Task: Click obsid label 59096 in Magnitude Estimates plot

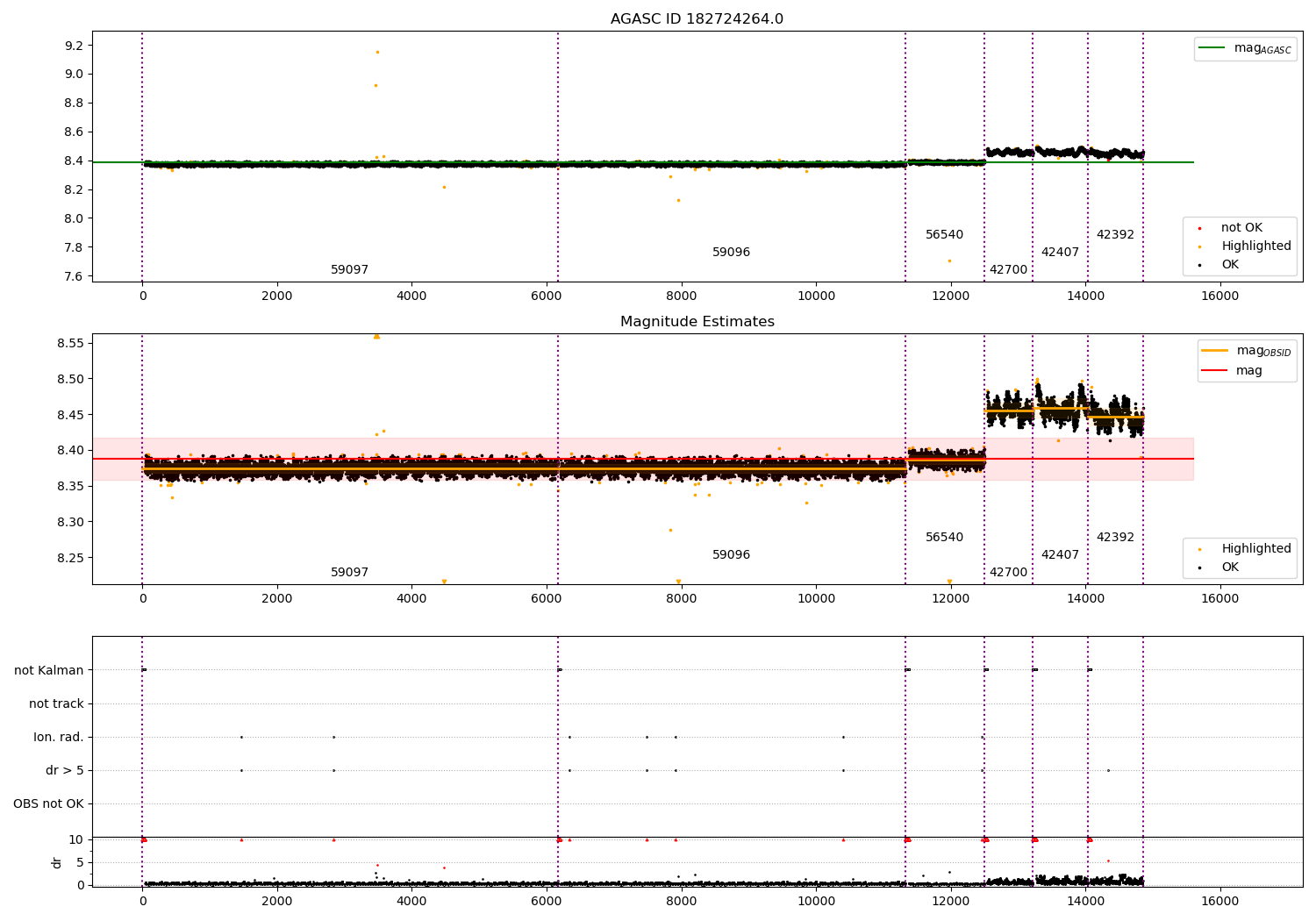Action: click(731, 555)
